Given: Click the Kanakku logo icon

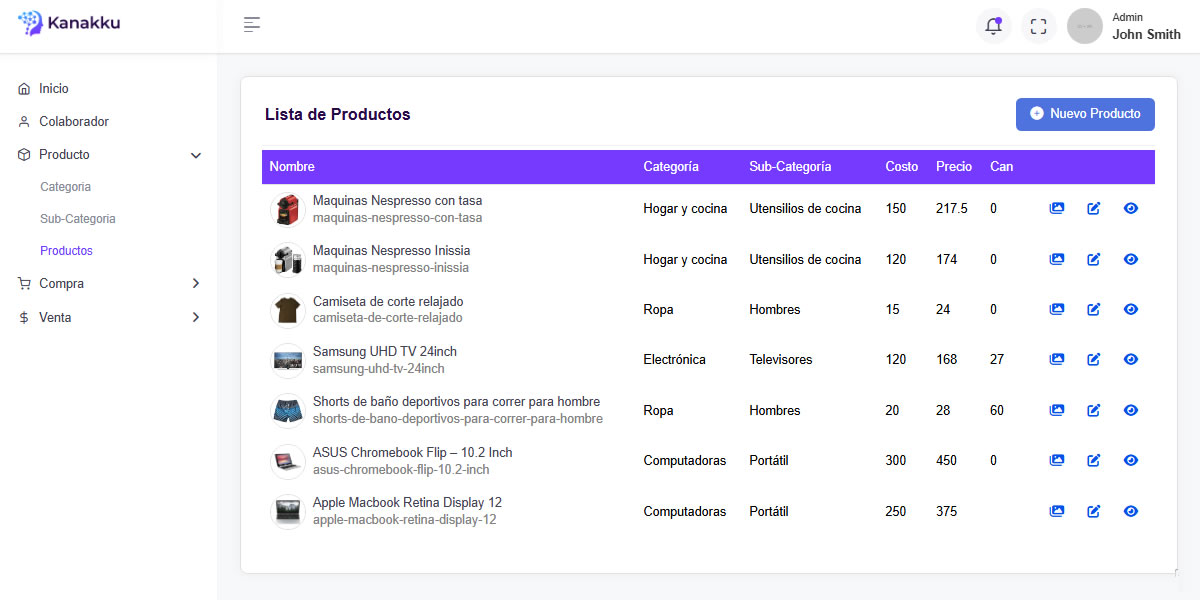Looking at the screenshot, I should click(30, 22).
